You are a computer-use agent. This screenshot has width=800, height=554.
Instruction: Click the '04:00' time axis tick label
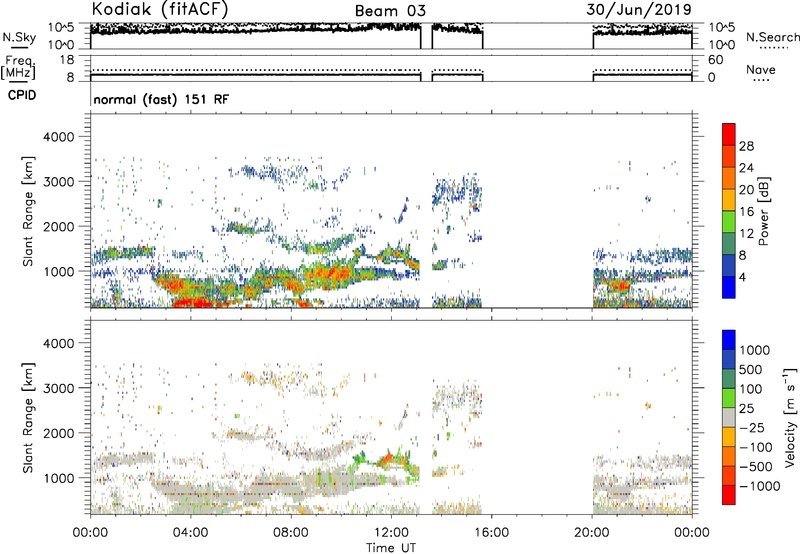click(190, 533)
